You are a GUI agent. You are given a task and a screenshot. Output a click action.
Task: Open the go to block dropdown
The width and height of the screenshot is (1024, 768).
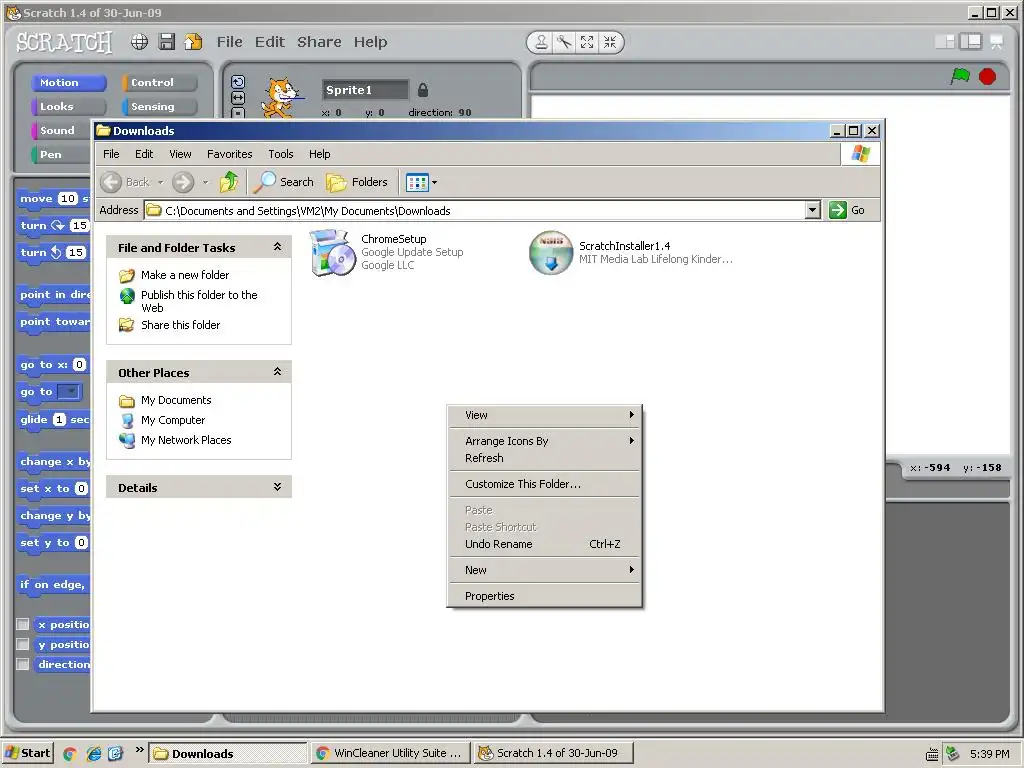coord(69,391)
